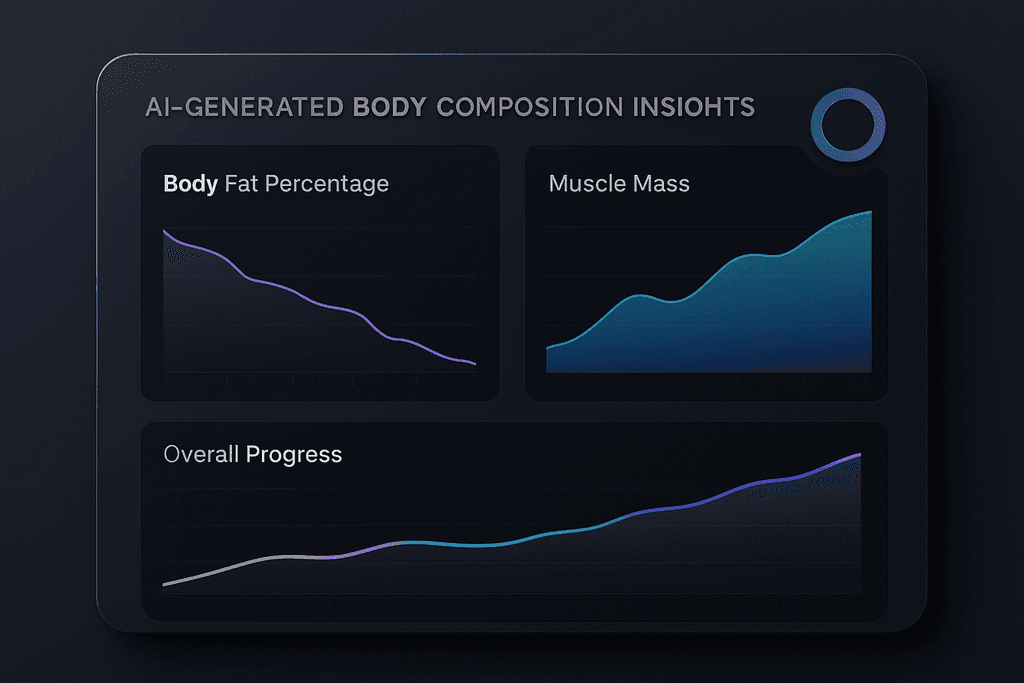Open the Muscle Mass card title
Image resolution: width=1024 pixels, height=683 pixels.
point(619,184)
